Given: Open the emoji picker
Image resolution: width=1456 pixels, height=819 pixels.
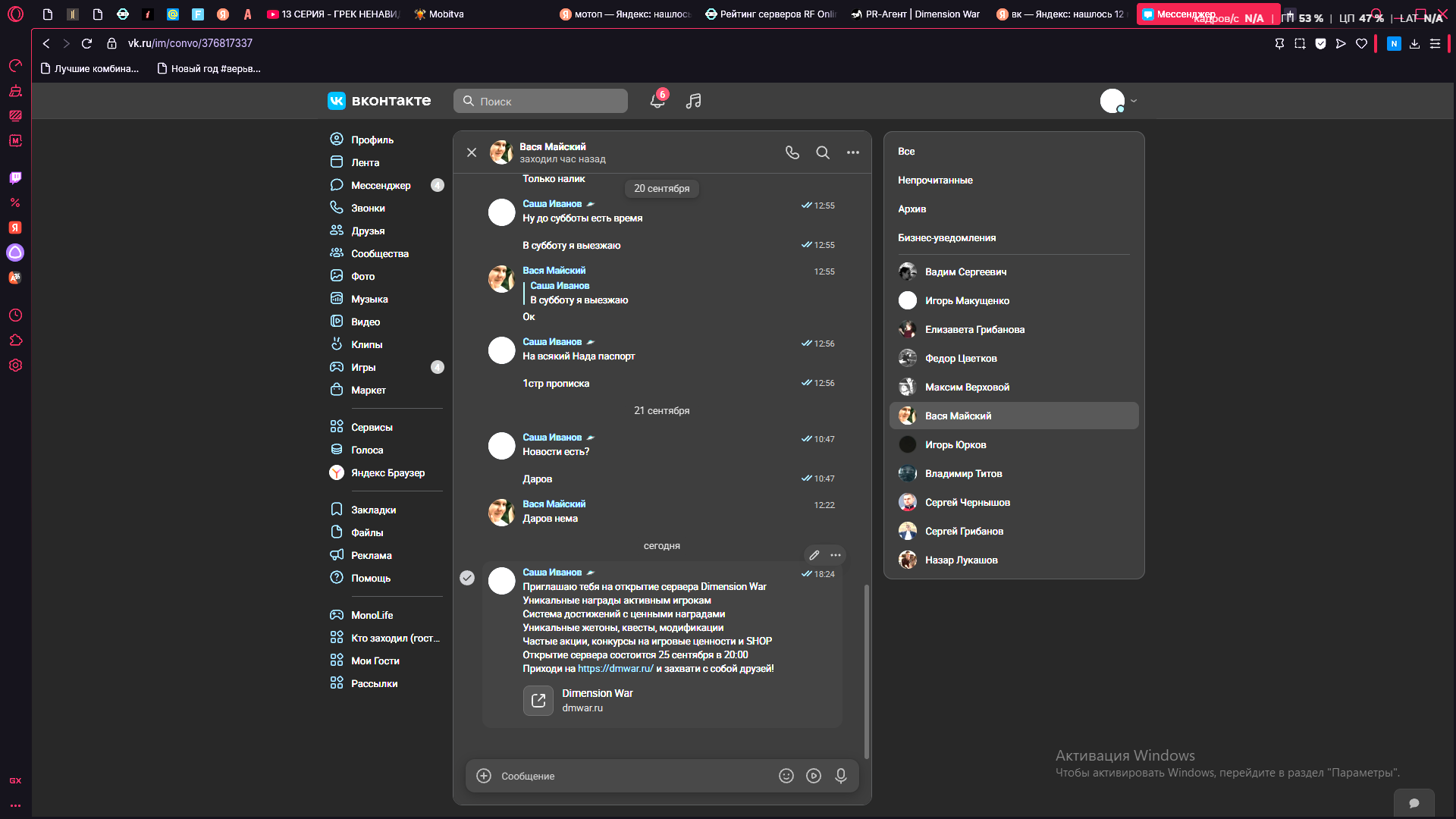Looking at the screenshot, I should (x=786, y=776).
